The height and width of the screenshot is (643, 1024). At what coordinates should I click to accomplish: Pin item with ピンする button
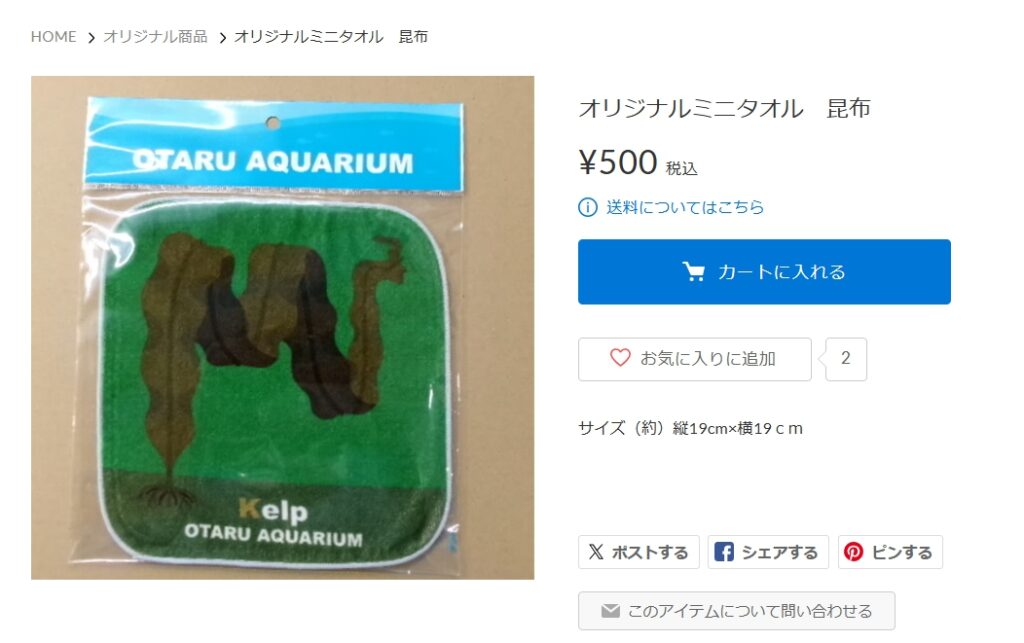click(890, 552)
